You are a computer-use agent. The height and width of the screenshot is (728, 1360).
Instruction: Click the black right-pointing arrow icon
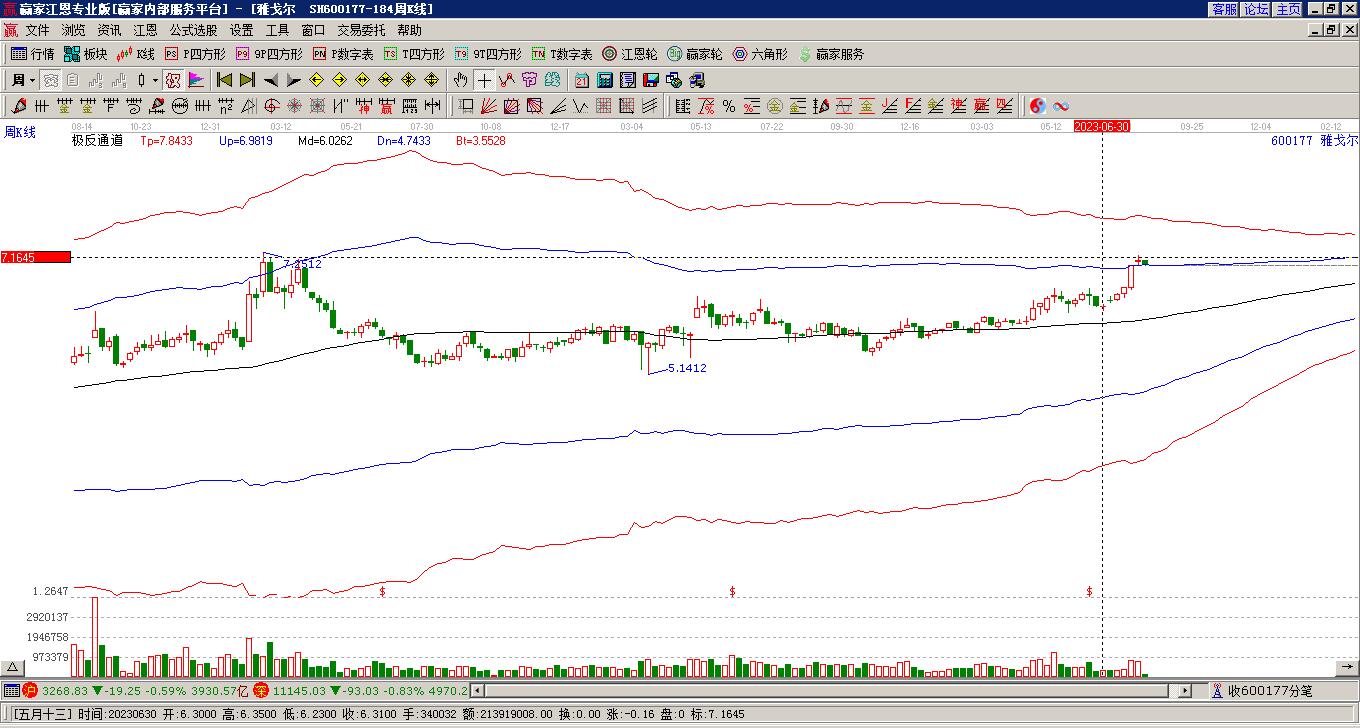point(293,80)
